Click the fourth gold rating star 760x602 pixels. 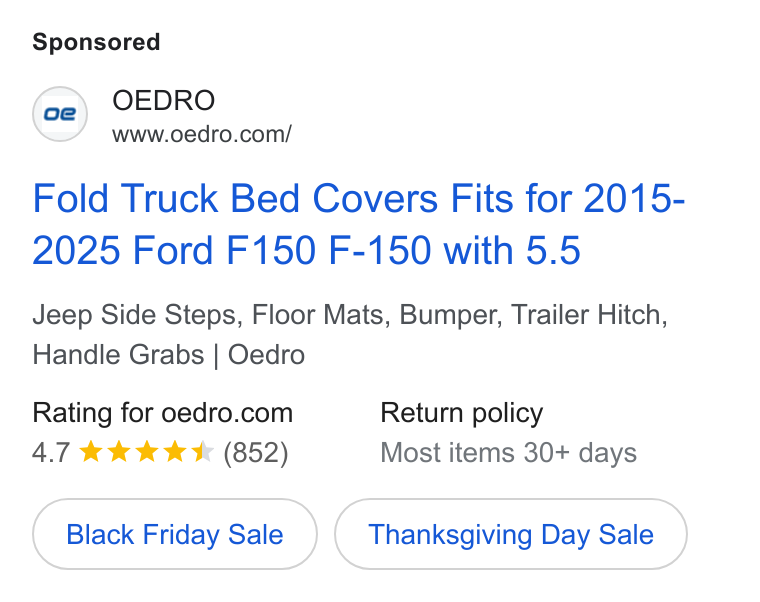pyautogui.click(x=174, y=452)
